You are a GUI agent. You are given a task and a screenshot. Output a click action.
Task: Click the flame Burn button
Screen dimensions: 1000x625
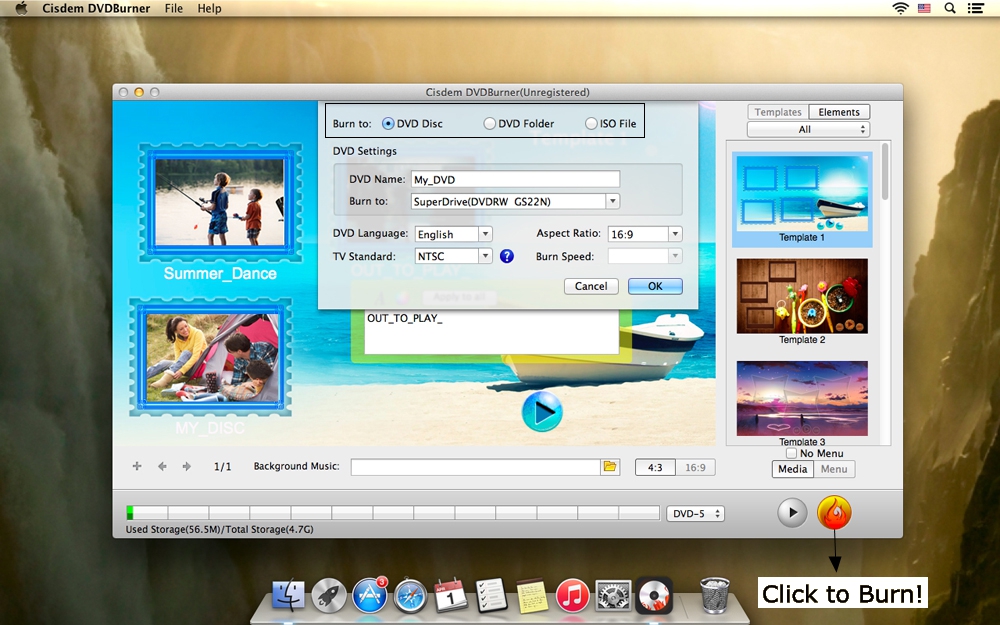click(x=834, y=513)
